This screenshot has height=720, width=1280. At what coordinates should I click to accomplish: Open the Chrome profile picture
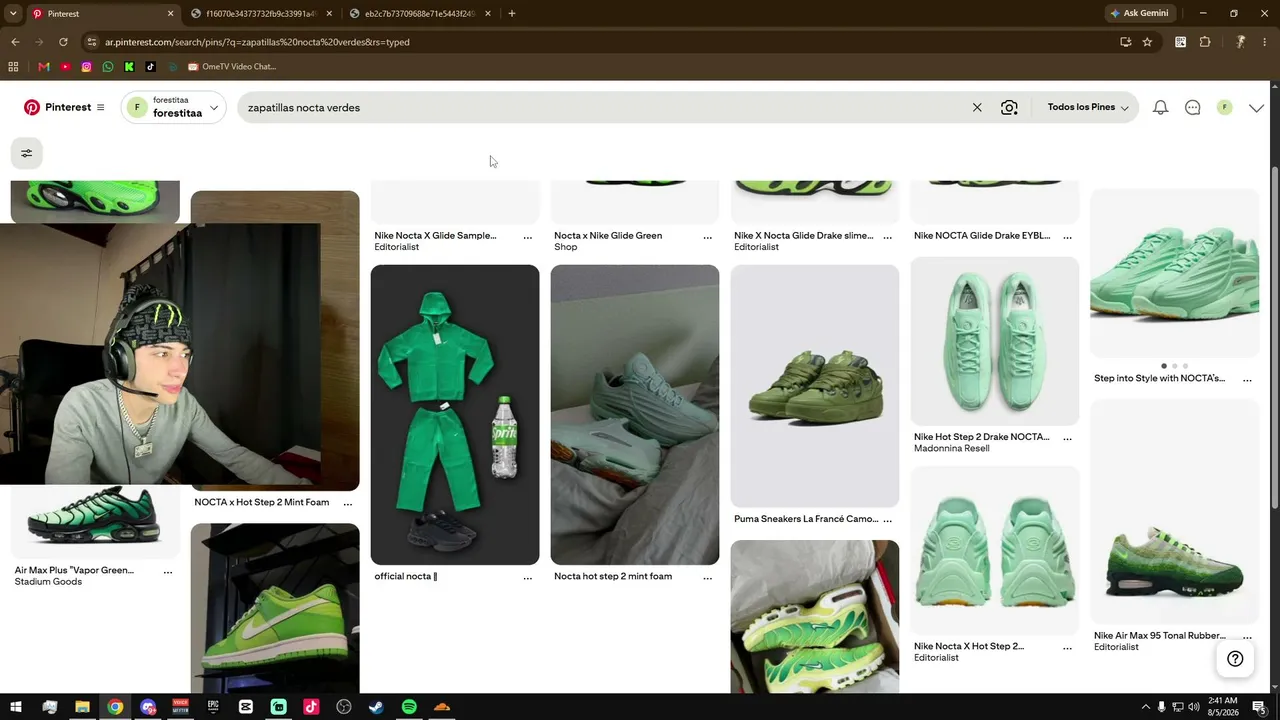coord(1240,42)
